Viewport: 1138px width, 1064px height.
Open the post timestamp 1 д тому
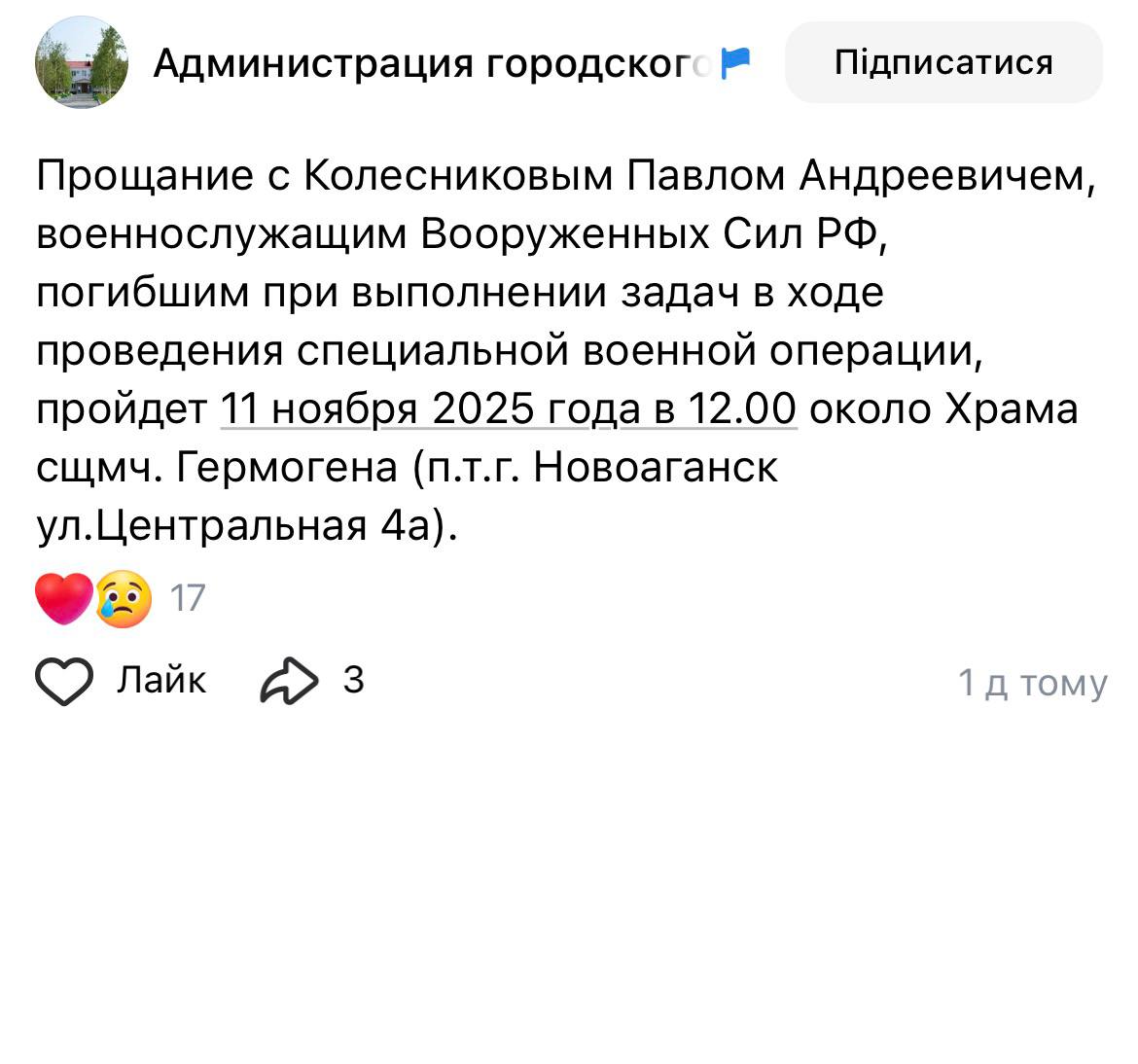(1032, 683)
